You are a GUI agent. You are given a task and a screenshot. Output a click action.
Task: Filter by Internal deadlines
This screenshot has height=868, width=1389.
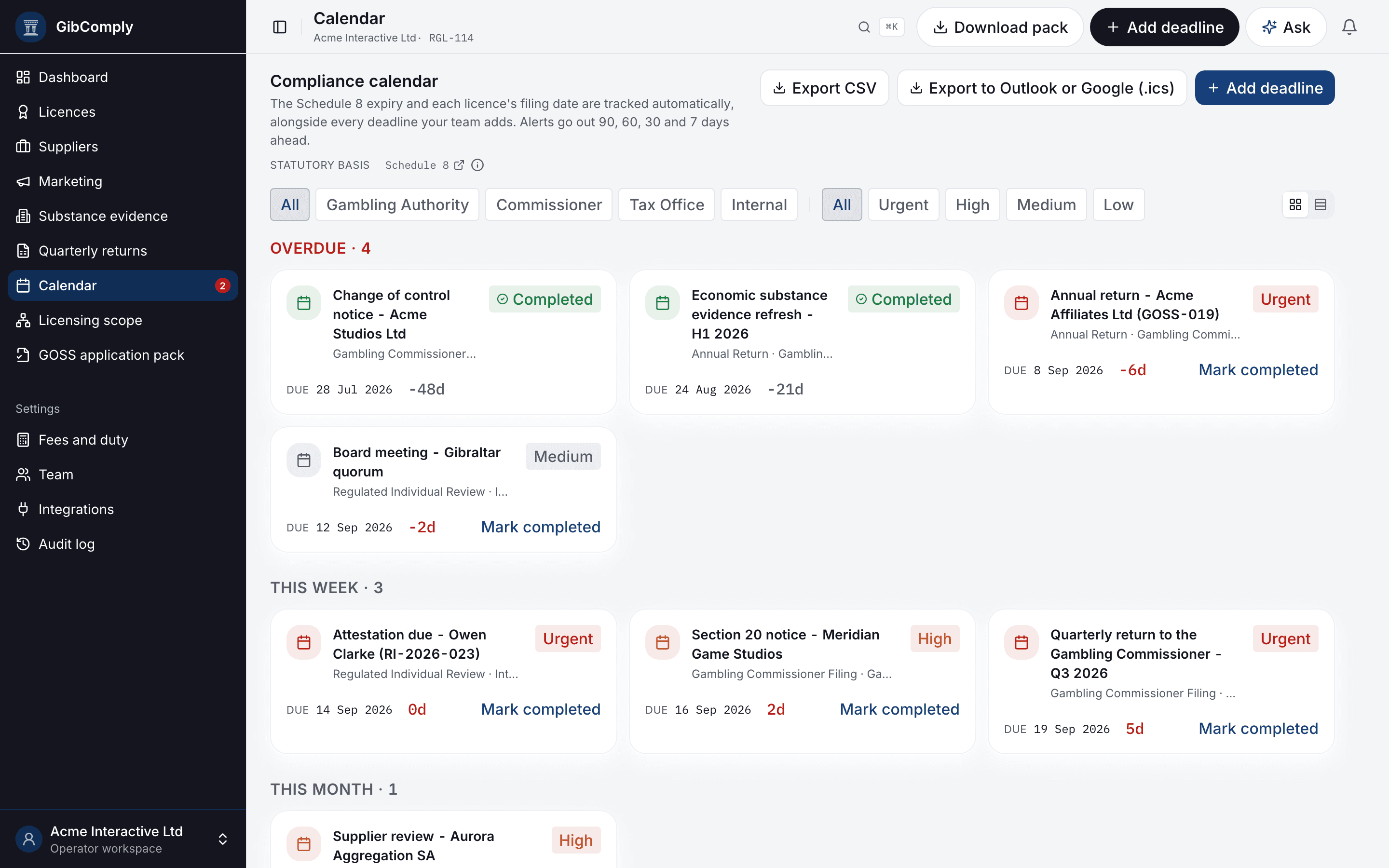pyautogui.click(x=759, y=204)
